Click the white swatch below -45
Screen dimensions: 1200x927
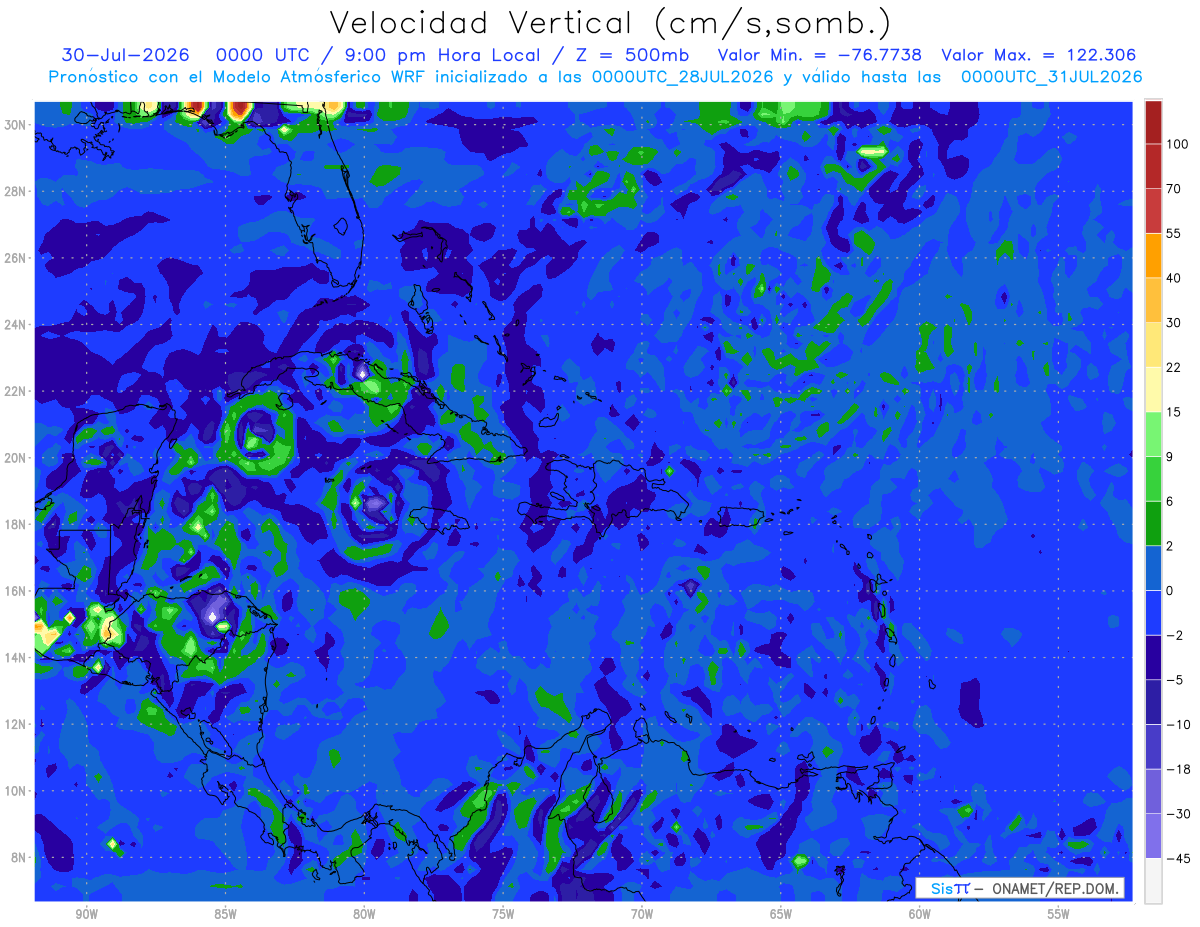(1153, 880)
